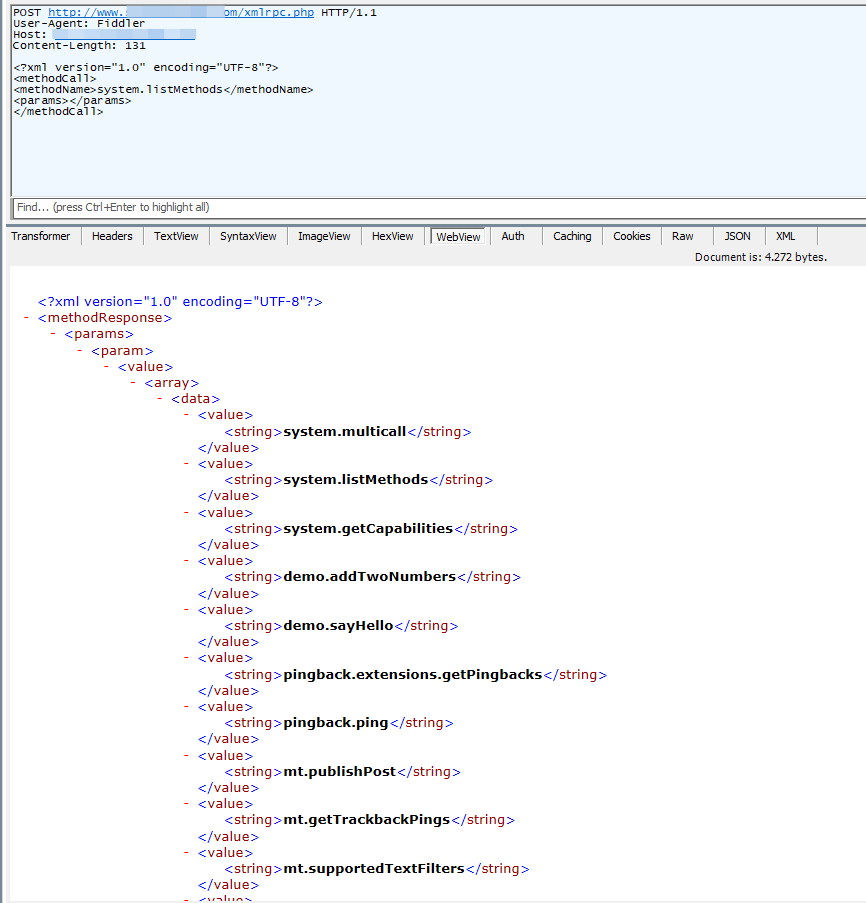Open the HexView tab

[x=392, y=236]
